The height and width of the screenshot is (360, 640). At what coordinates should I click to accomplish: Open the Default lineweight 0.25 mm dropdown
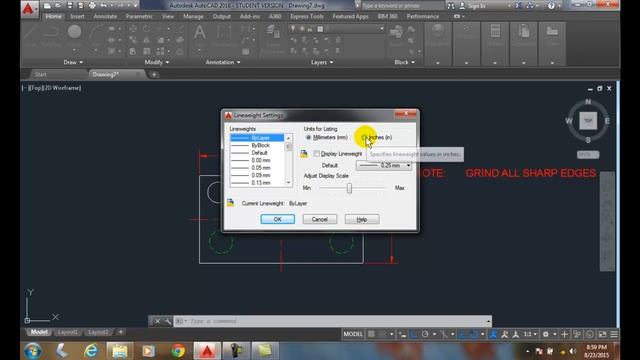tap(384, 165)
